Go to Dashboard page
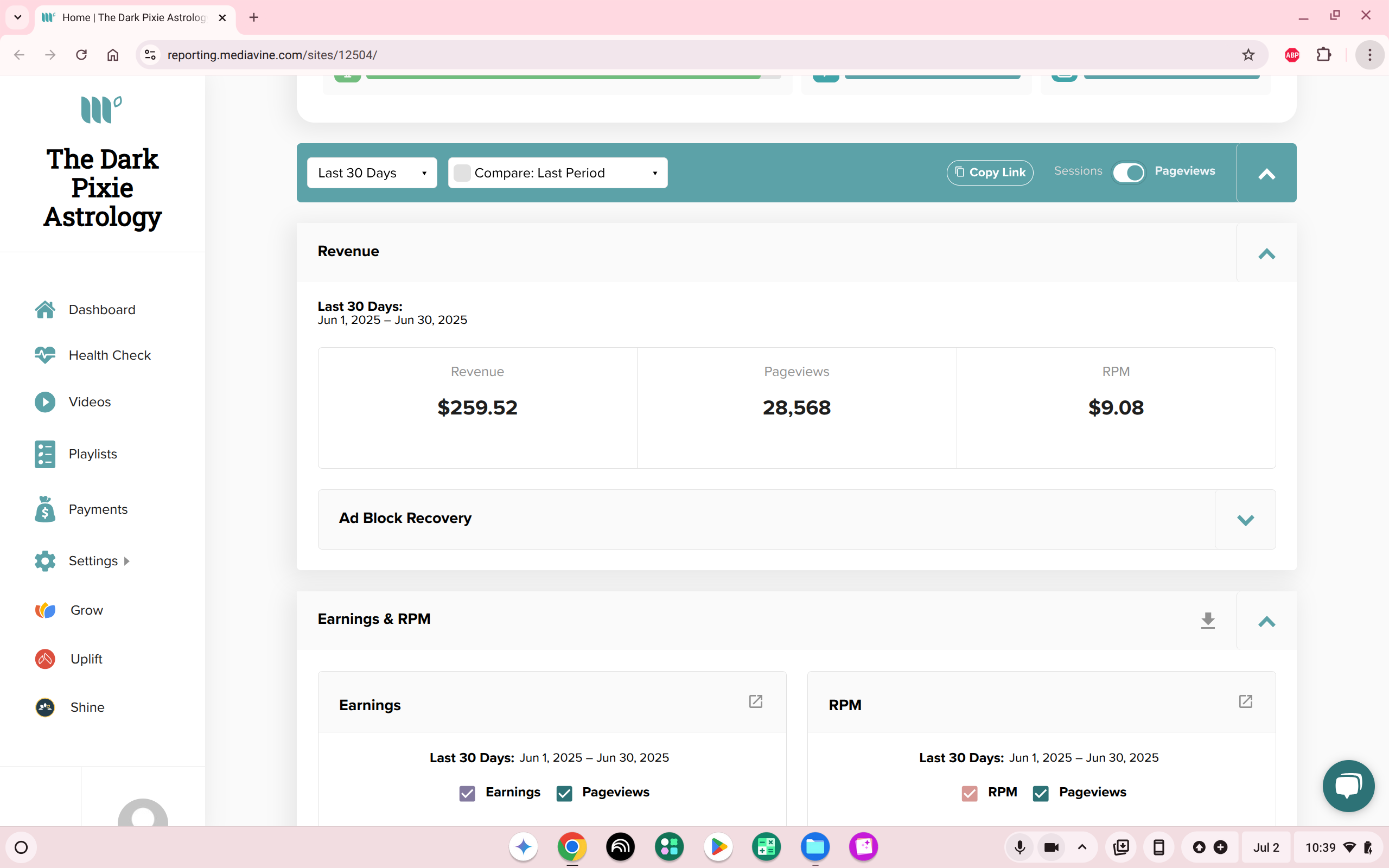 [102, 309]
